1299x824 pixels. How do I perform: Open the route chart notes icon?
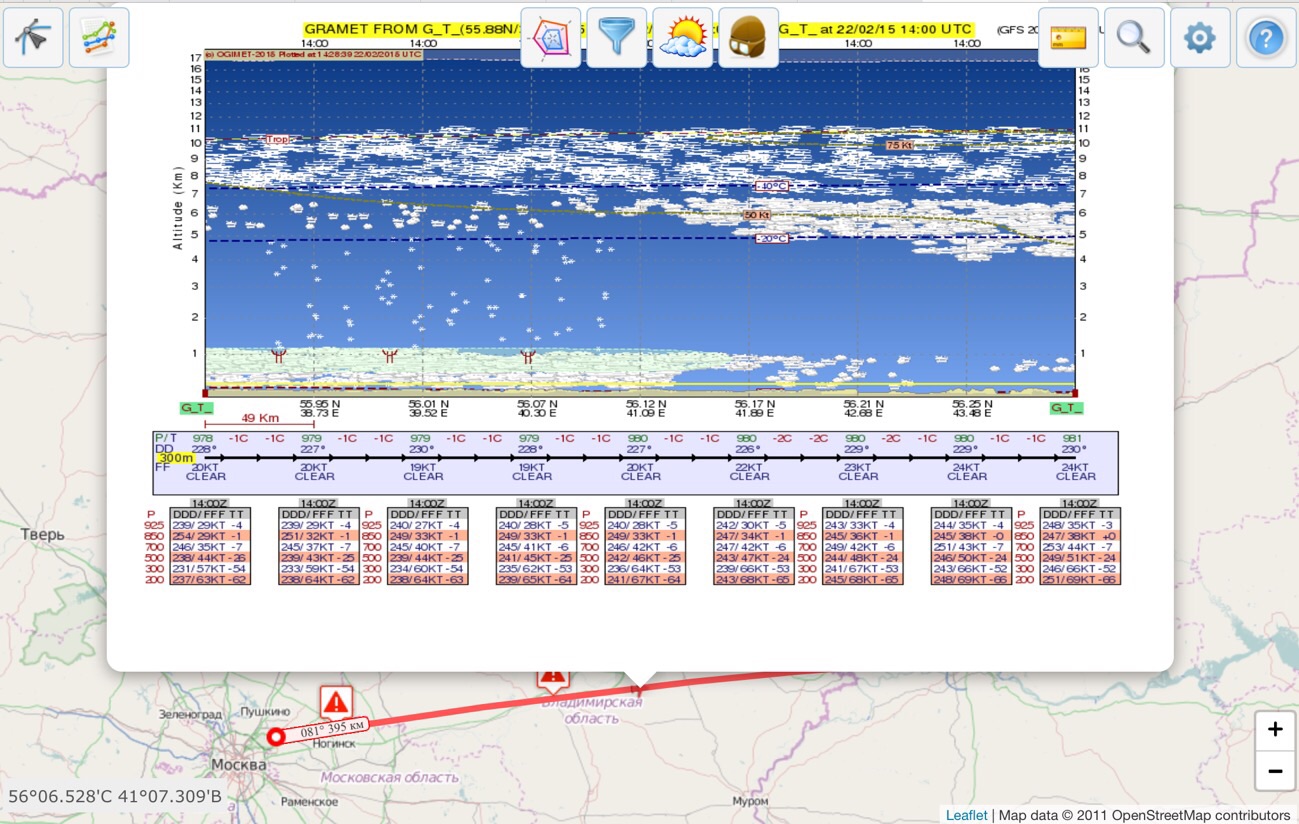point(99,38)
